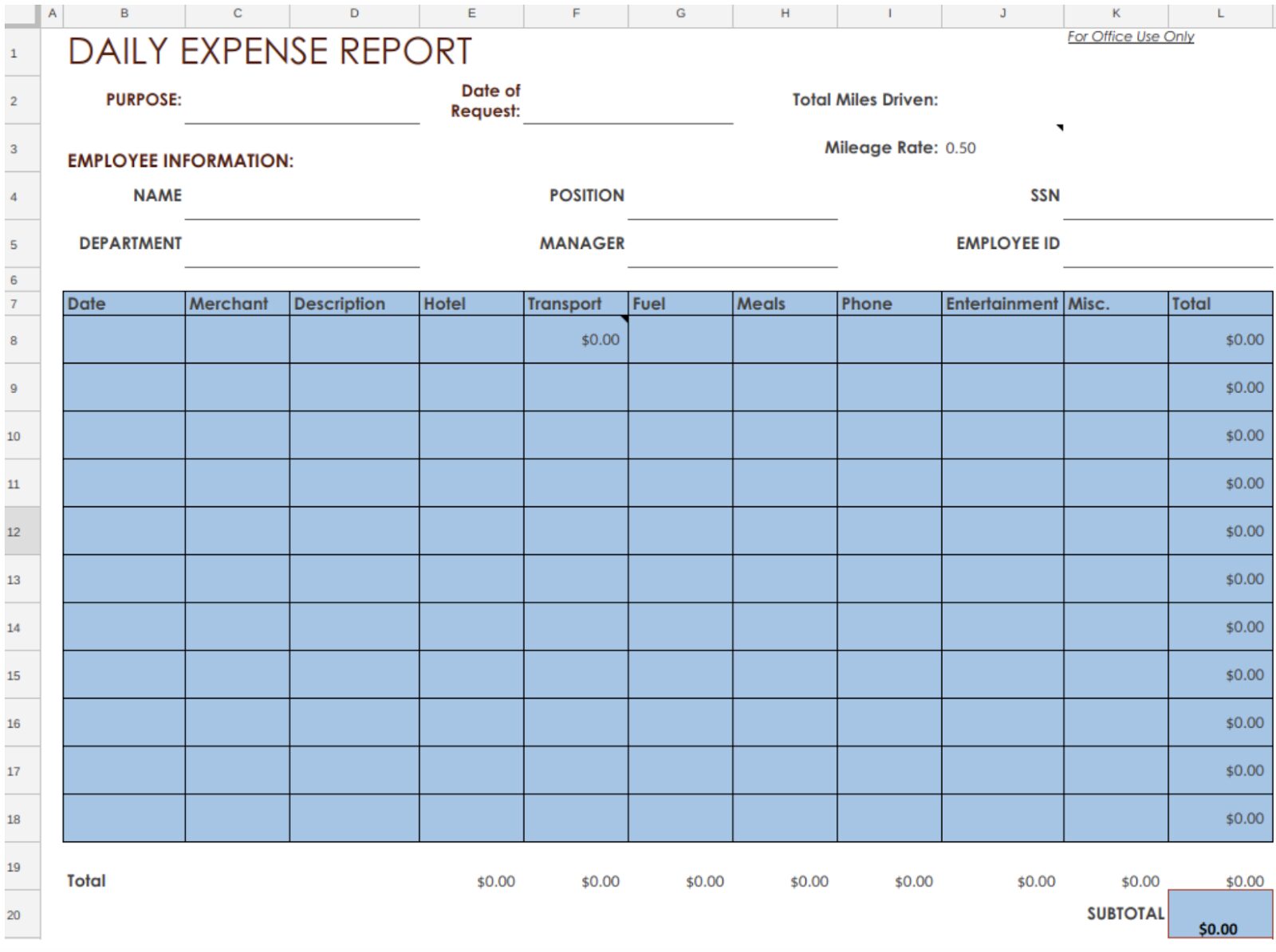Select the Phone header cell
Image resolution: width=1276 pixels, height=952 pixels.
point(889,304)
